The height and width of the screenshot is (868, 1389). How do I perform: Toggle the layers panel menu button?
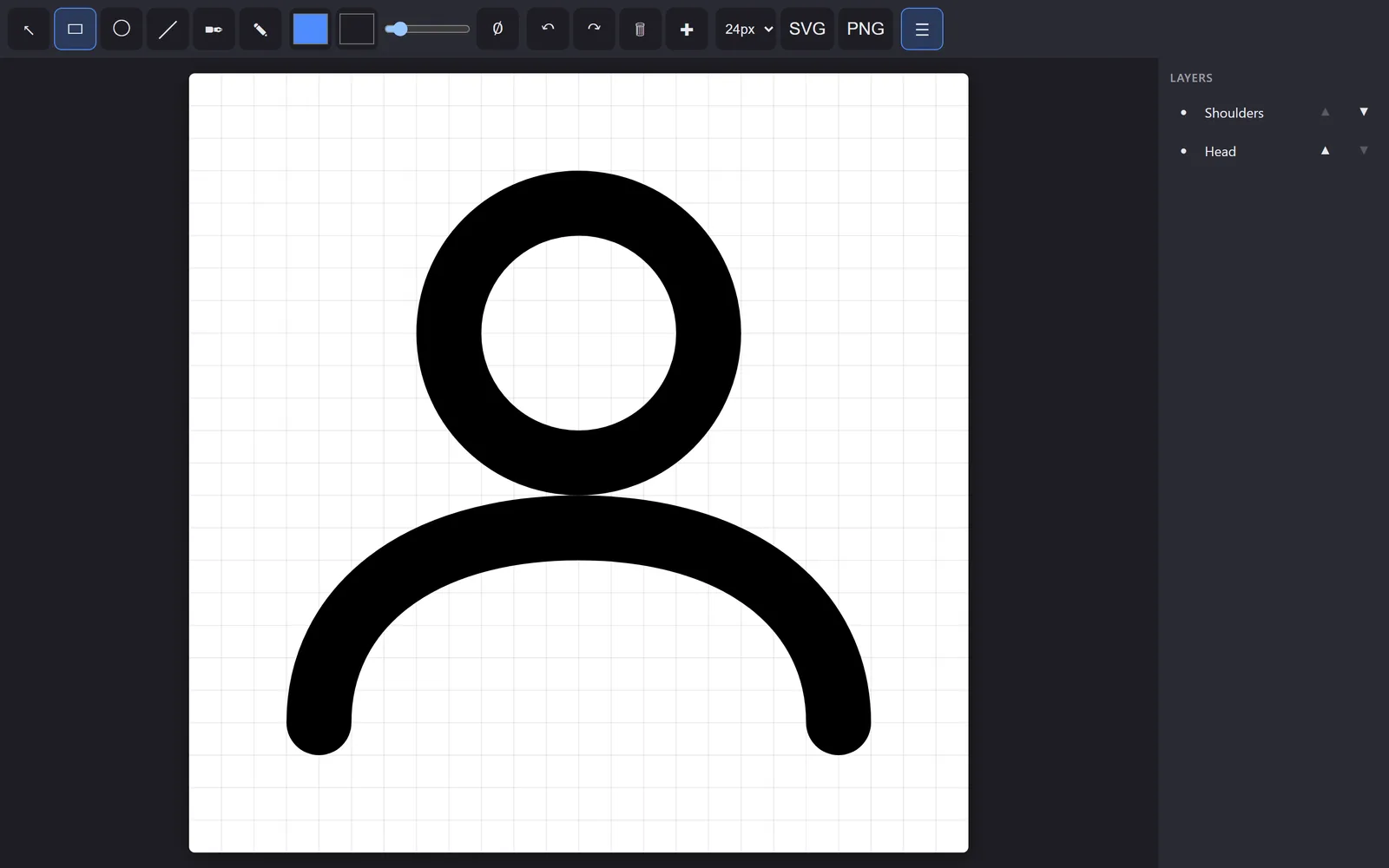[922, 30]
